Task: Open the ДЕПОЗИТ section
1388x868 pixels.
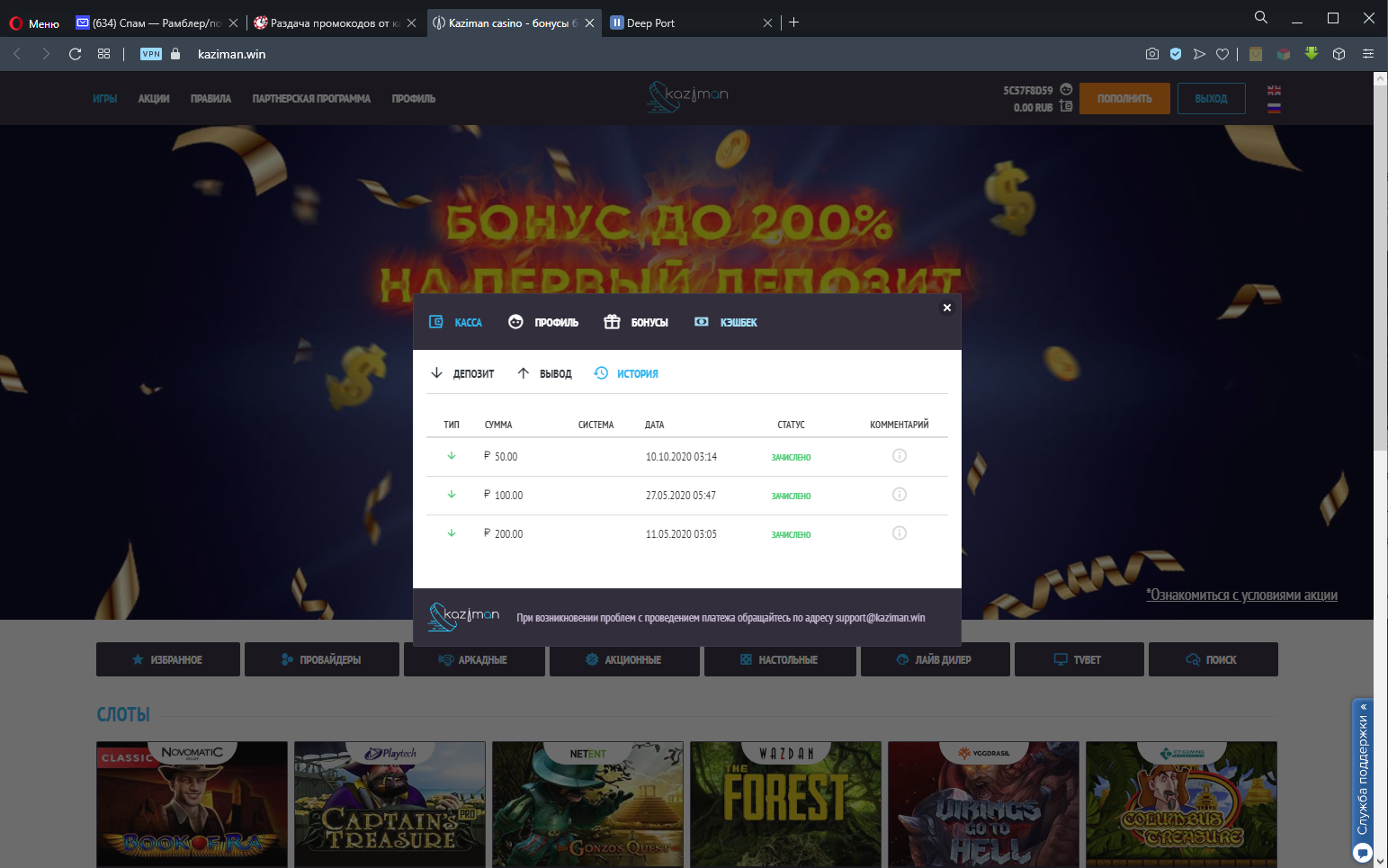Action: [462, 373]
